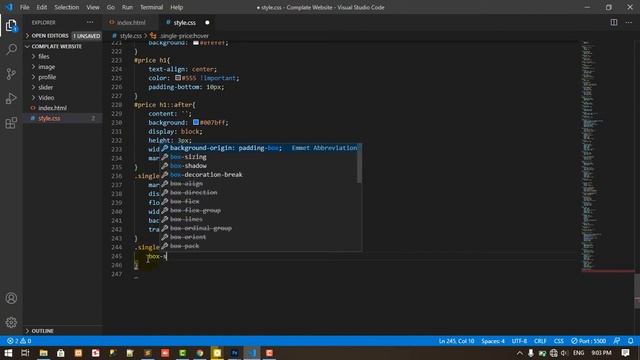
Task: Expand the slider folder
Action: [63, 87]
